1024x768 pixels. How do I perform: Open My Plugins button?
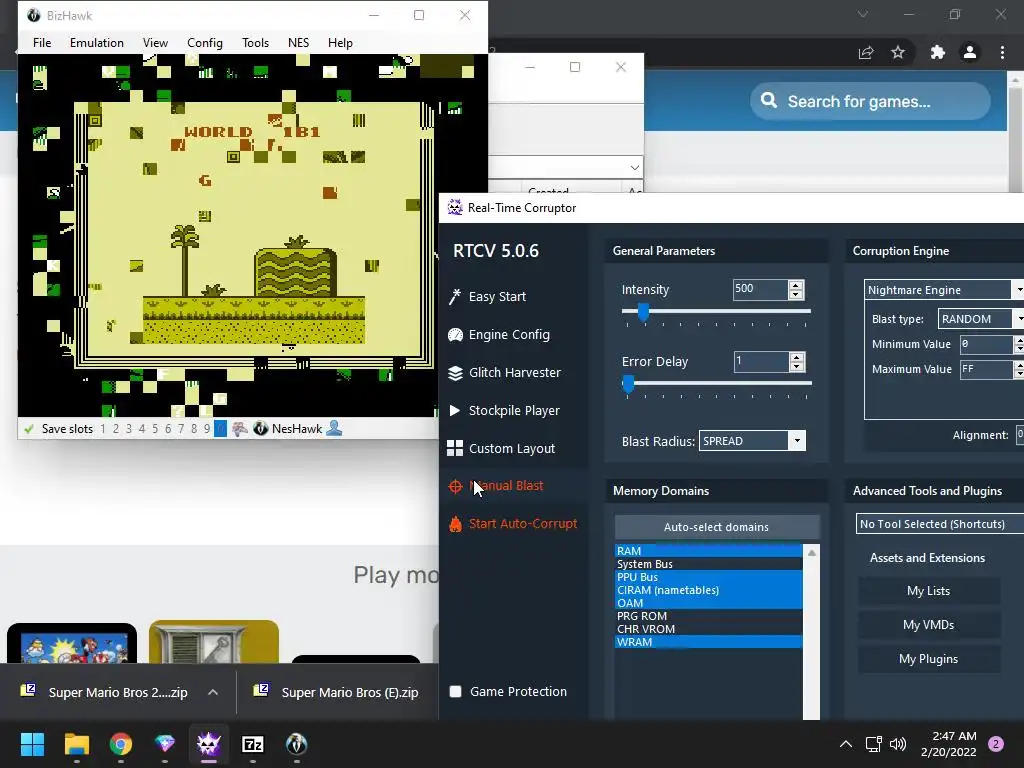929,659
